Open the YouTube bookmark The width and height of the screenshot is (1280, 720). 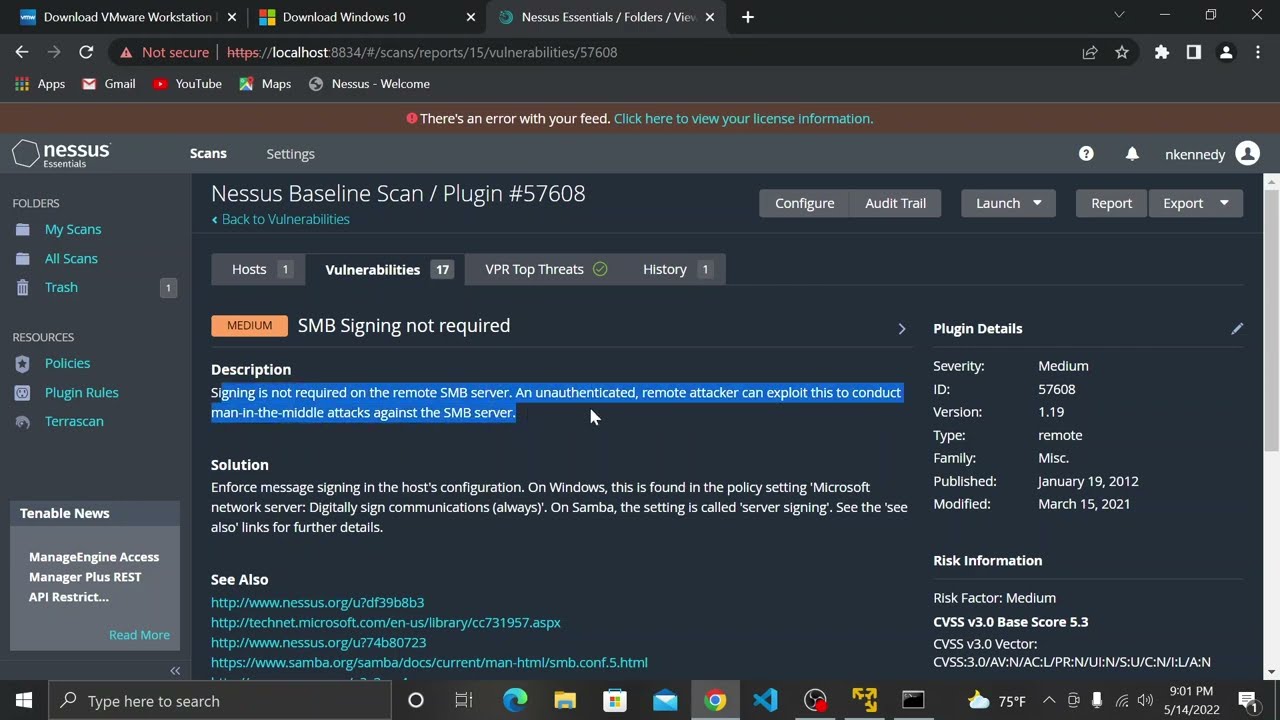[187, 84]
